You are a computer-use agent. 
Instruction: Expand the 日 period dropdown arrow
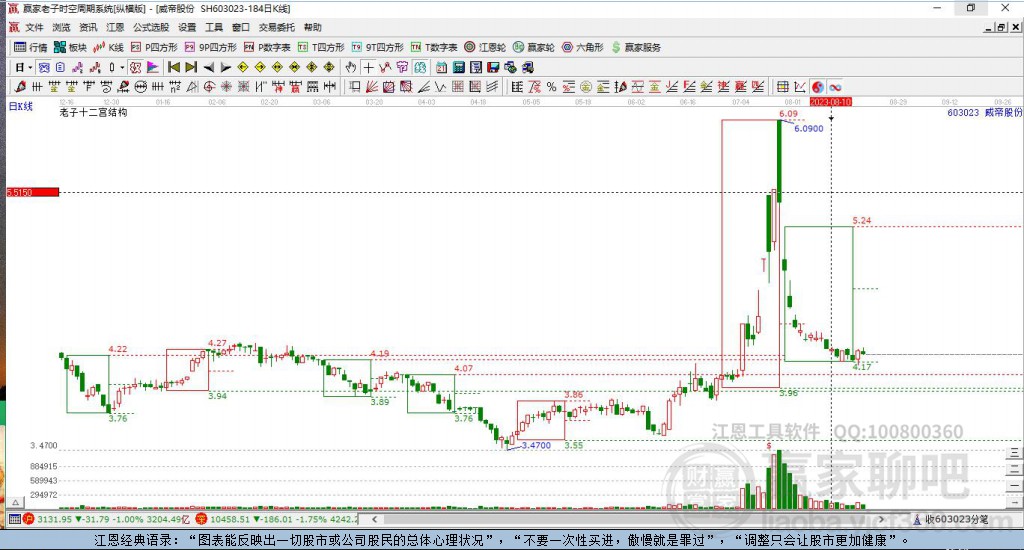[30, 67]
